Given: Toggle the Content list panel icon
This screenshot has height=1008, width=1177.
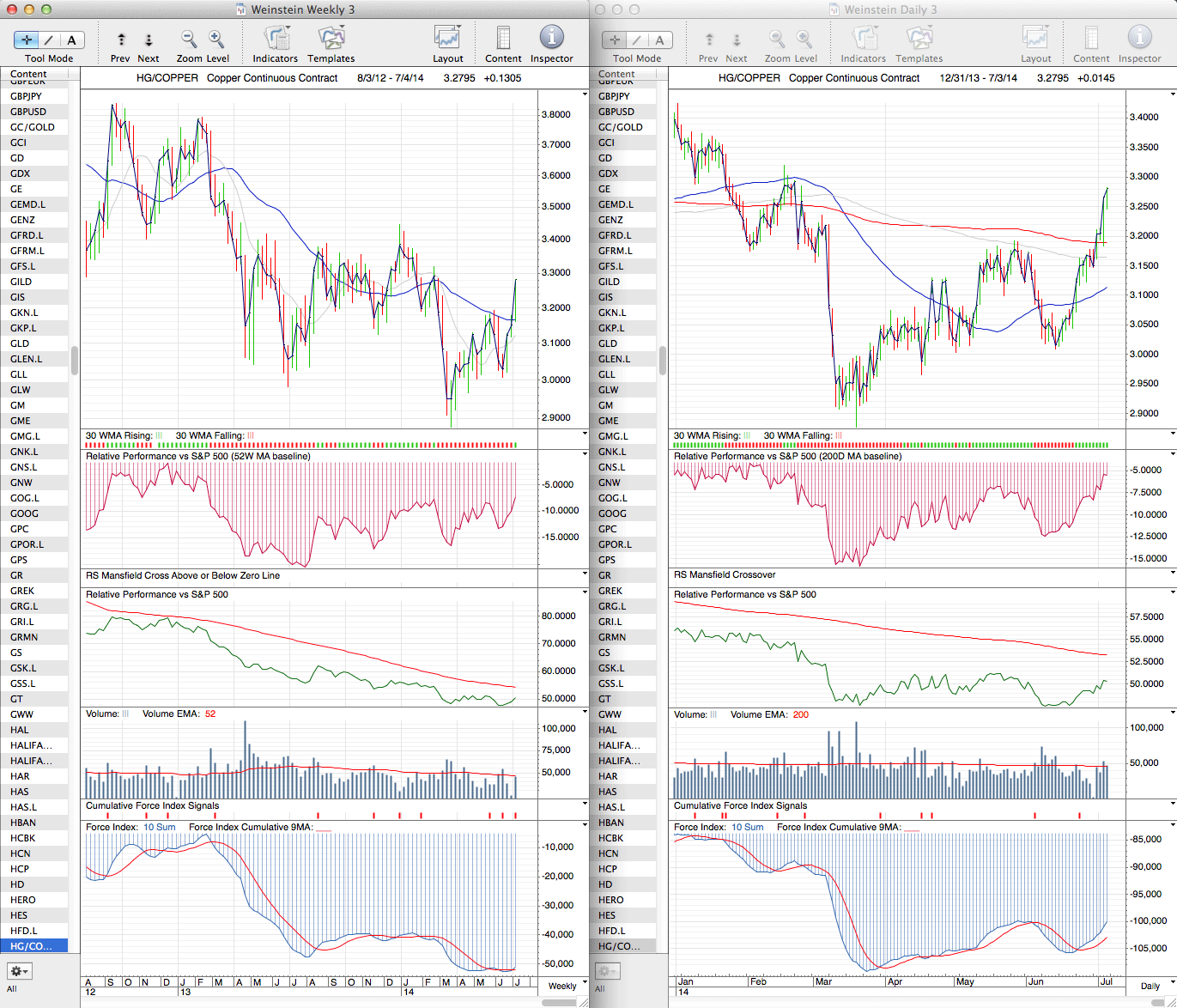Looking at the screenshot, I should tap(503, 39).
